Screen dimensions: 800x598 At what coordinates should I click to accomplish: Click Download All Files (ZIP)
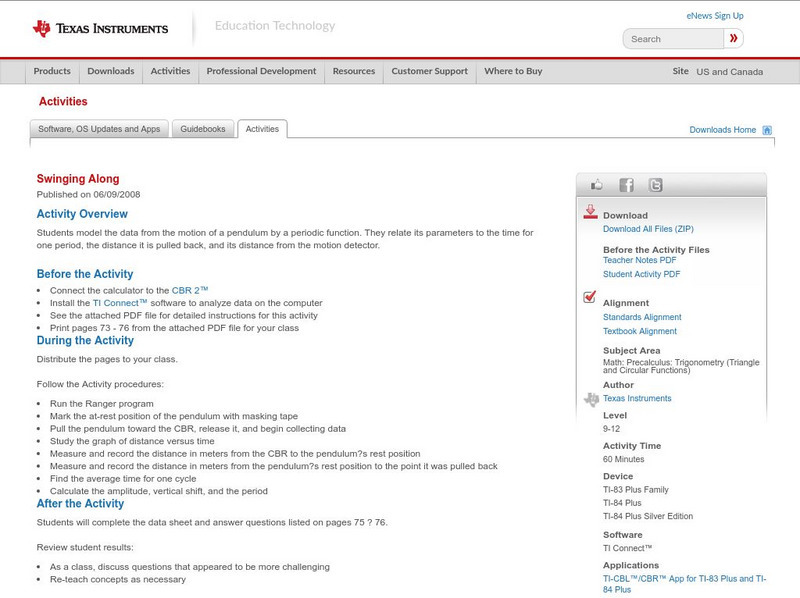click(x=648, y=229)
